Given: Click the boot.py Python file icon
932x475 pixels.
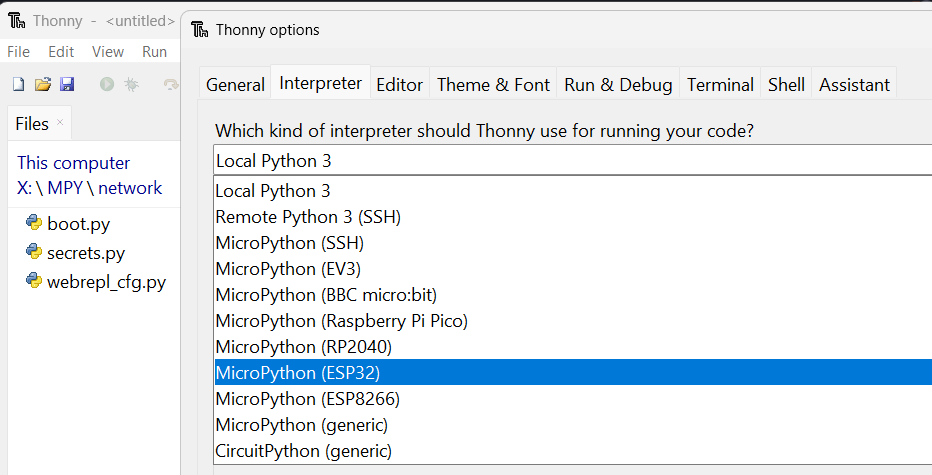Looking at the screenshot, I should click(x=33, y=224).
